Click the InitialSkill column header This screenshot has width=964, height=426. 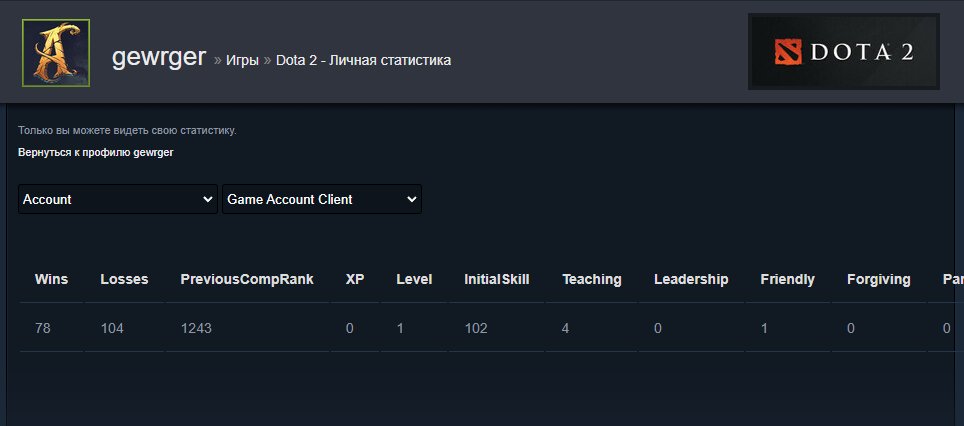coord(497,280)
